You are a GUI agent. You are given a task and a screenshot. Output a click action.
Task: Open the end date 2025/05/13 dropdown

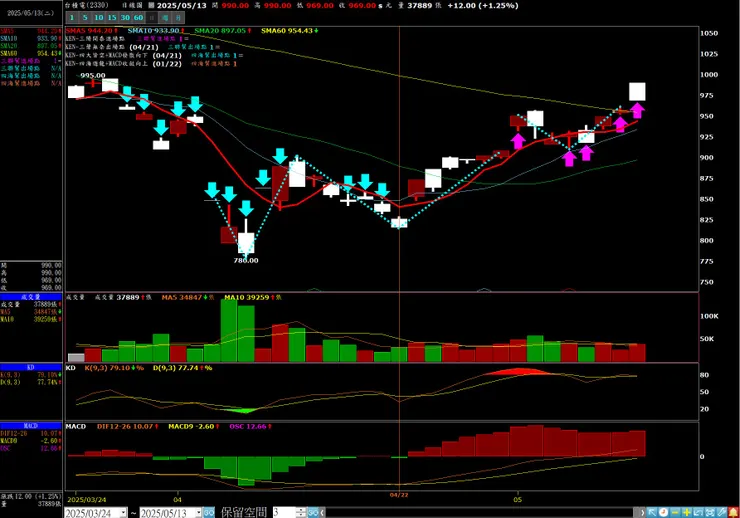[x=199, y=512]
